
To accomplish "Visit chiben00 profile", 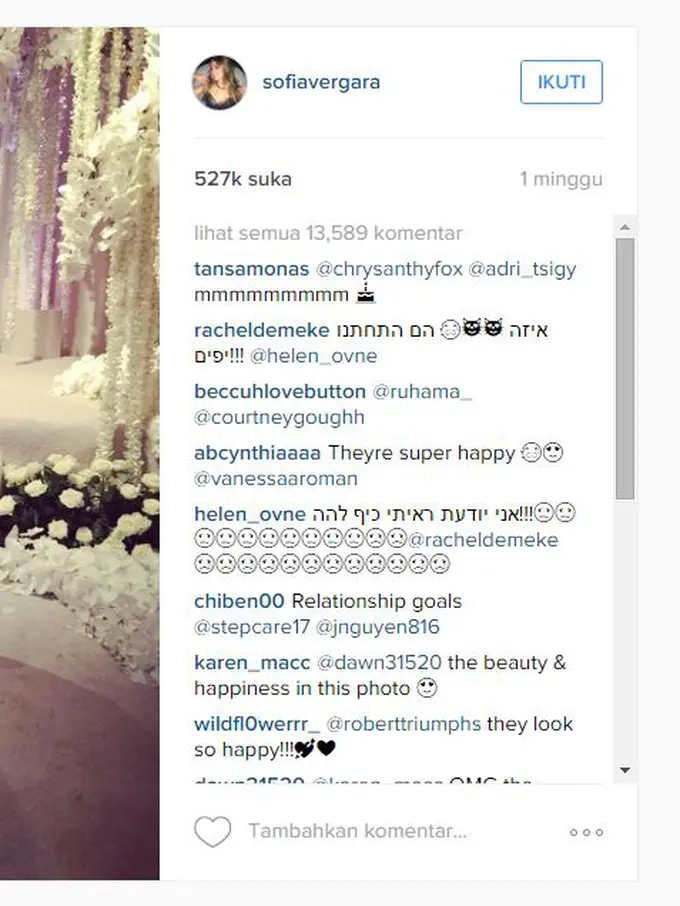I will 239,601.
